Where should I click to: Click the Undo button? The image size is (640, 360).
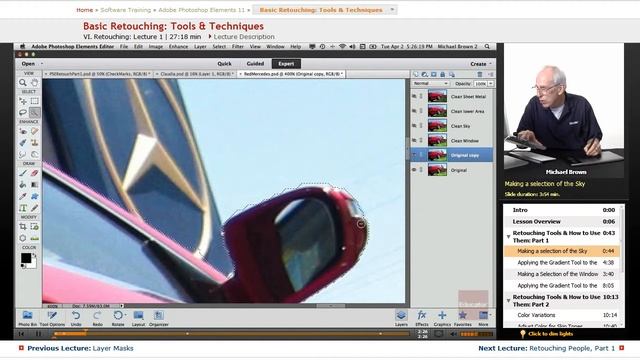[76, 318]
